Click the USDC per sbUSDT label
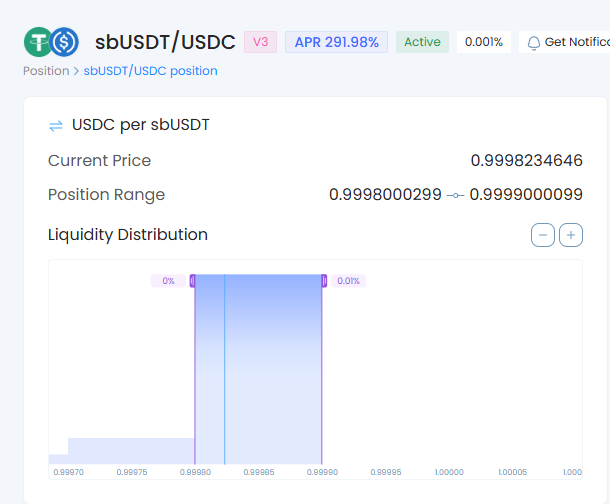The image size is (610, 504). pyautogui.click(x=140, y=125)
